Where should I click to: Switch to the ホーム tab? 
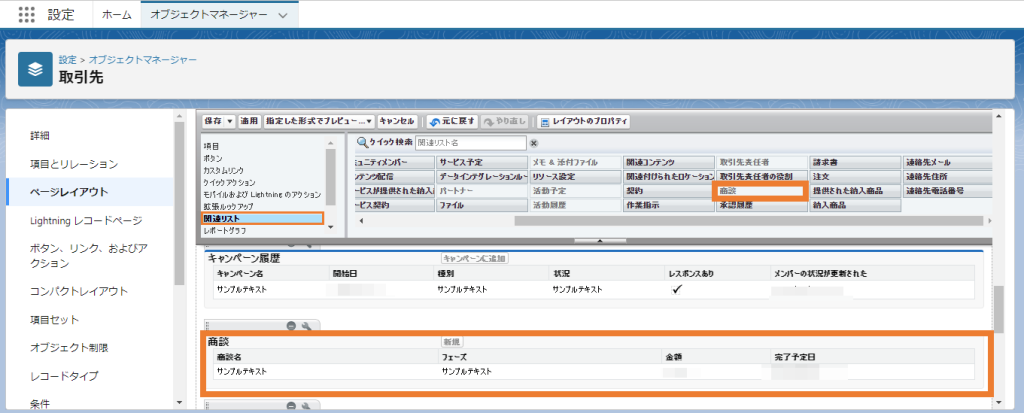click(116, 14)
